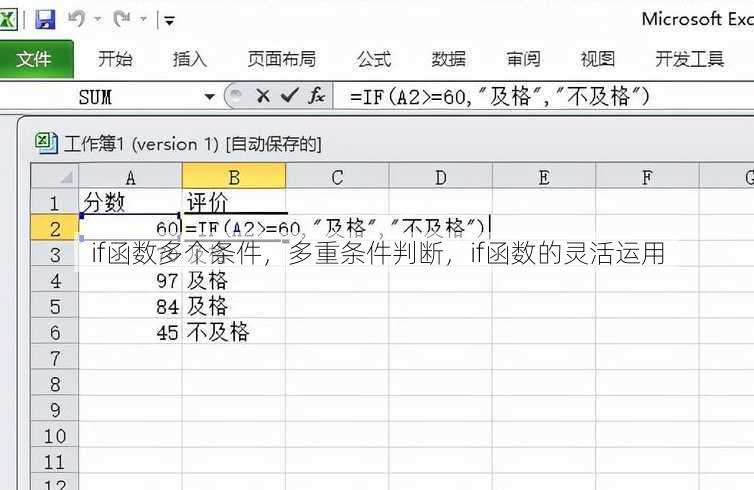This screenshot has width=754, height=490.
Task: Save workbook with floppy disk icon
Action: point(45,20)
